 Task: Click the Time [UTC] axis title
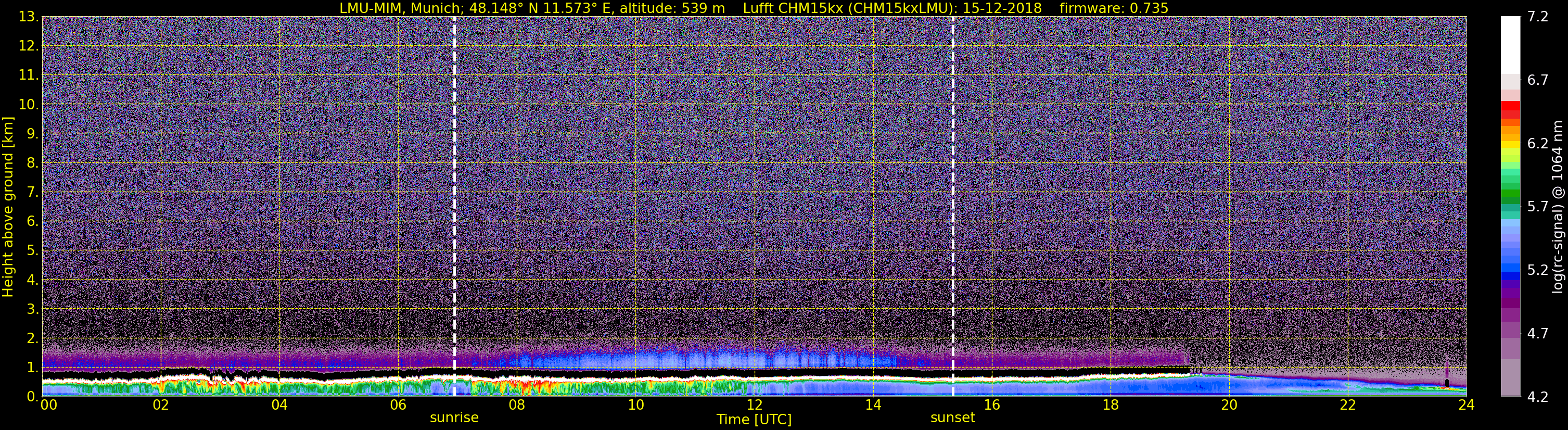(x=754, y=420)
